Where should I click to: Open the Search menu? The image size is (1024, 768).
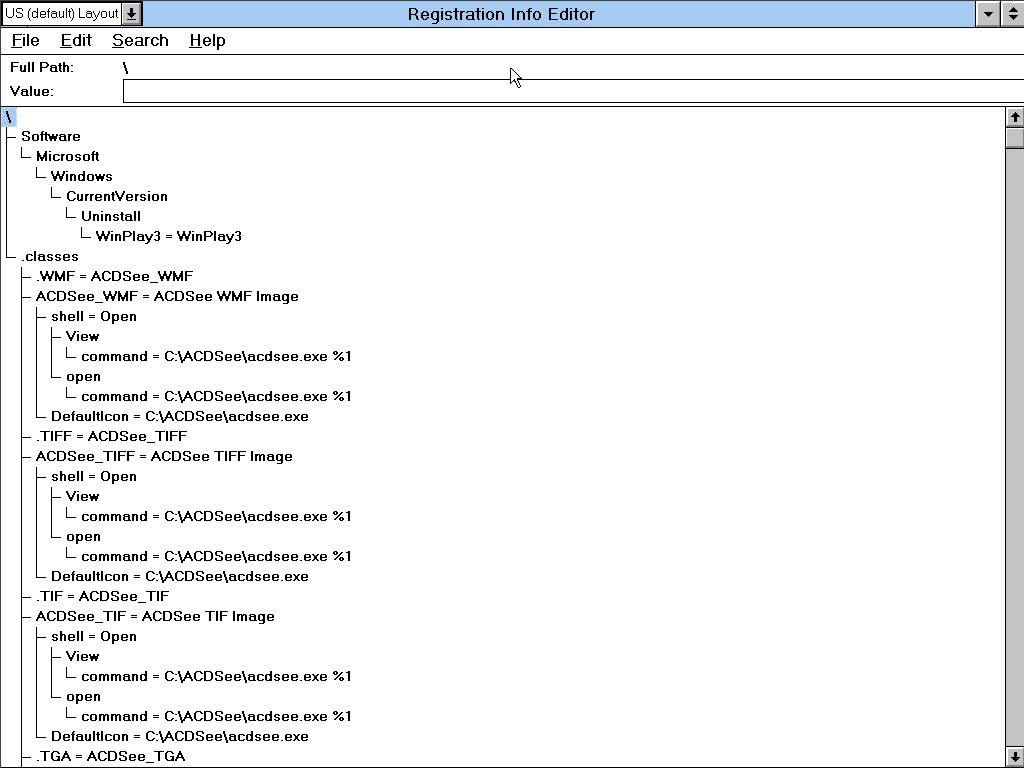(x=140, y=40)
